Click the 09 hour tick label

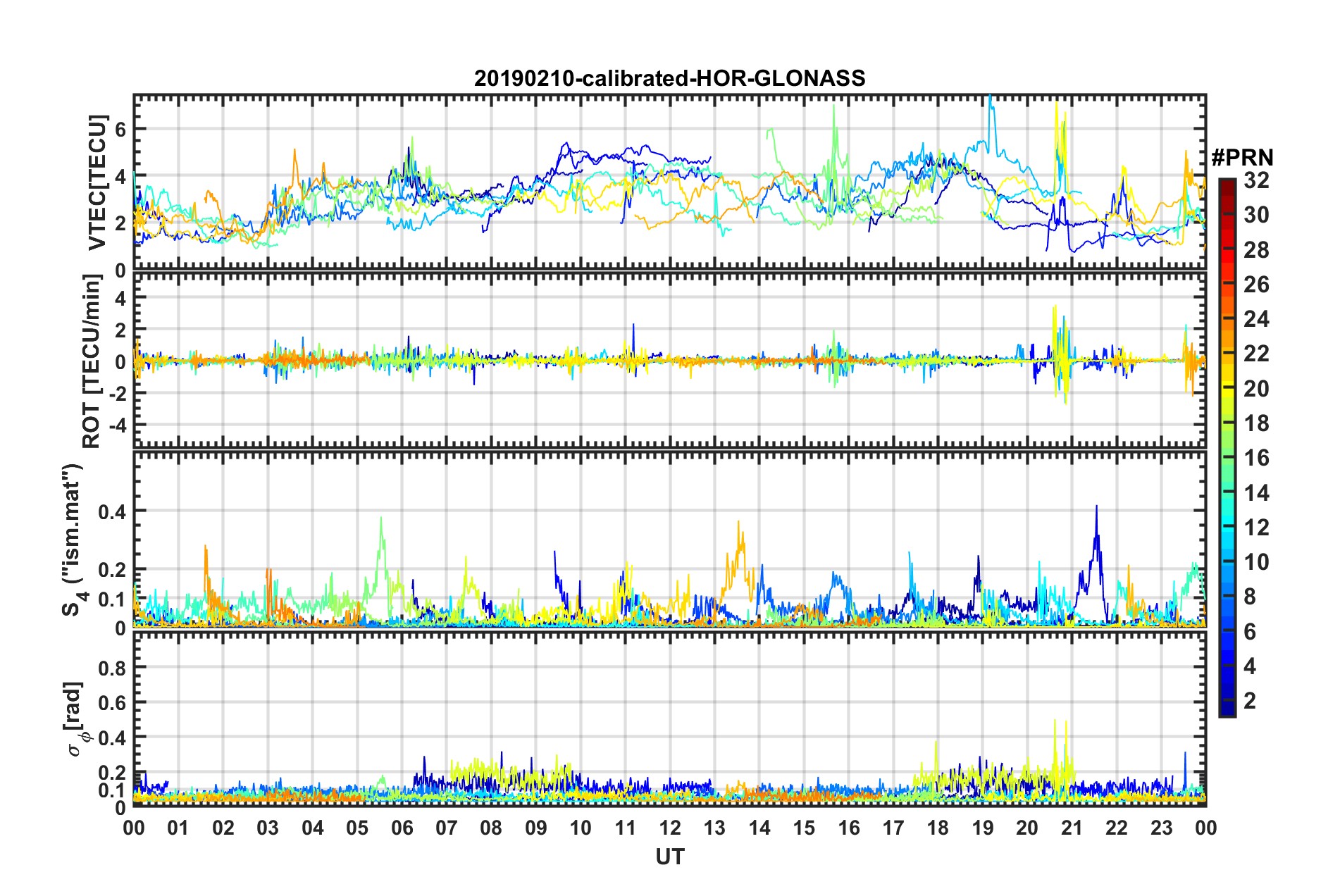536,828
